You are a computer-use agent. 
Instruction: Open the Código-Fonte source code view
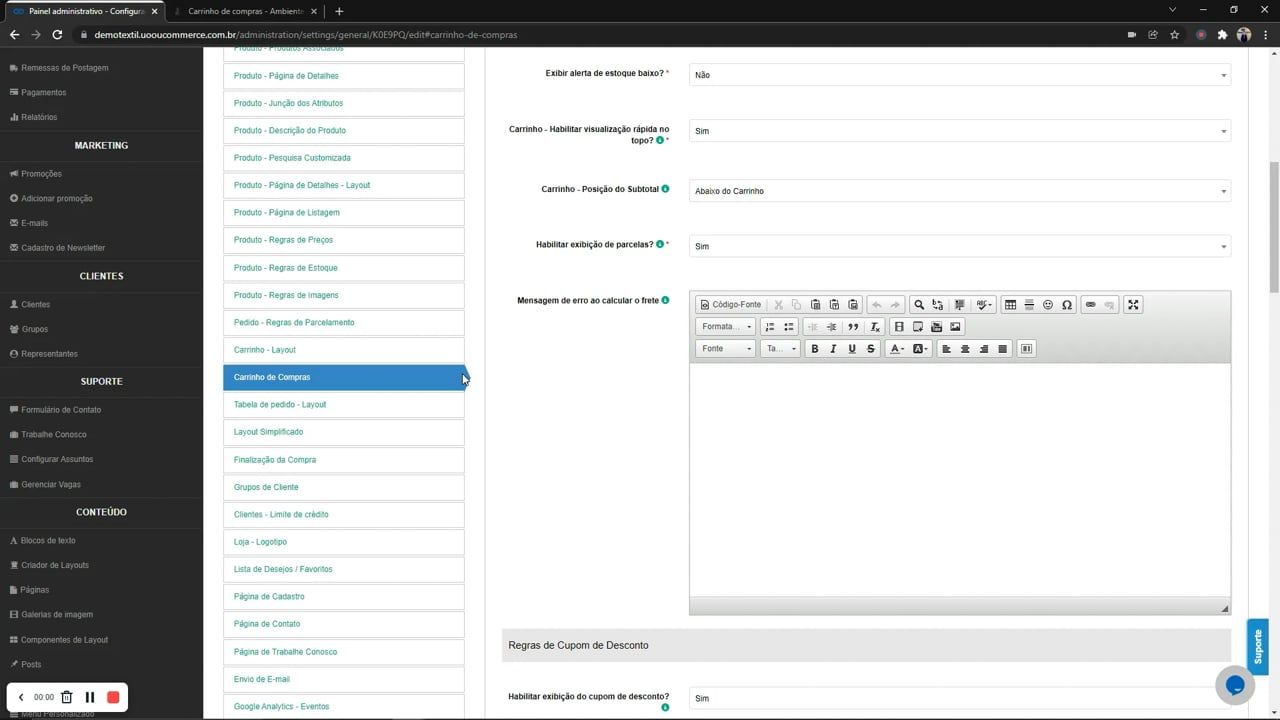coord(730,304)
